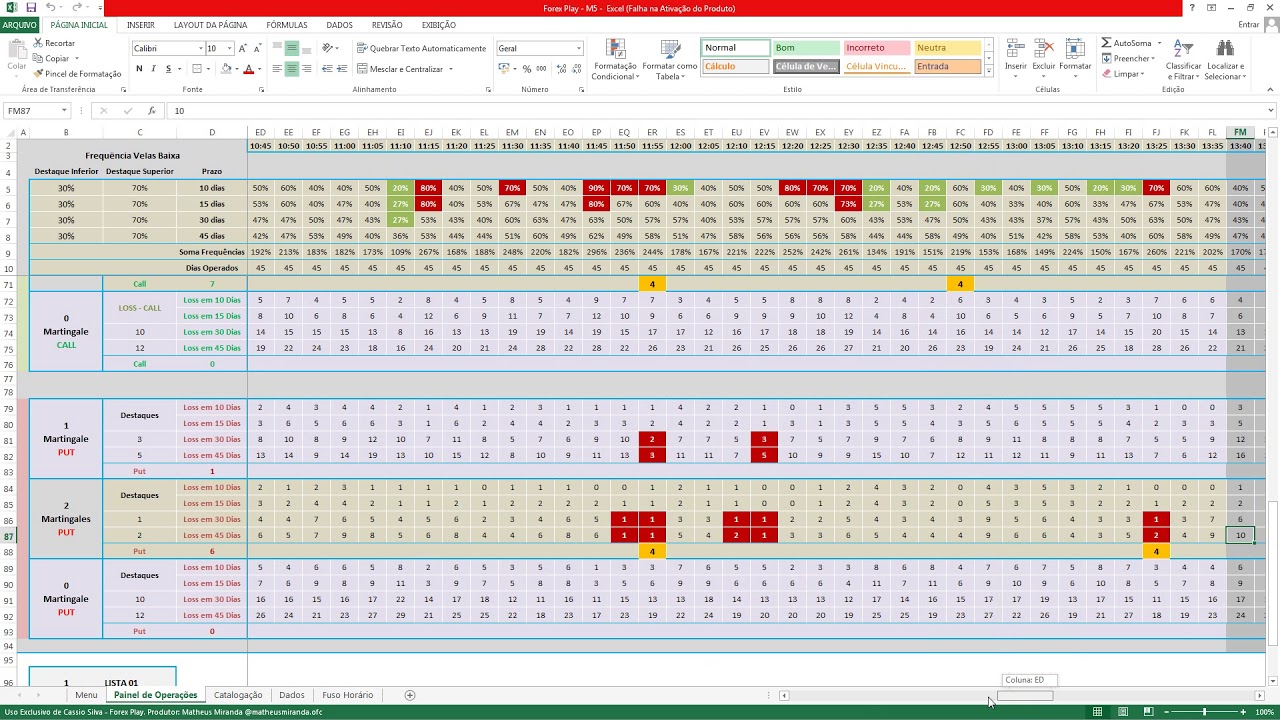Screen dimensions: 1280x720
Task: Open Localizar e Selecionar binoculars menu
Action: pos(1224,60)
